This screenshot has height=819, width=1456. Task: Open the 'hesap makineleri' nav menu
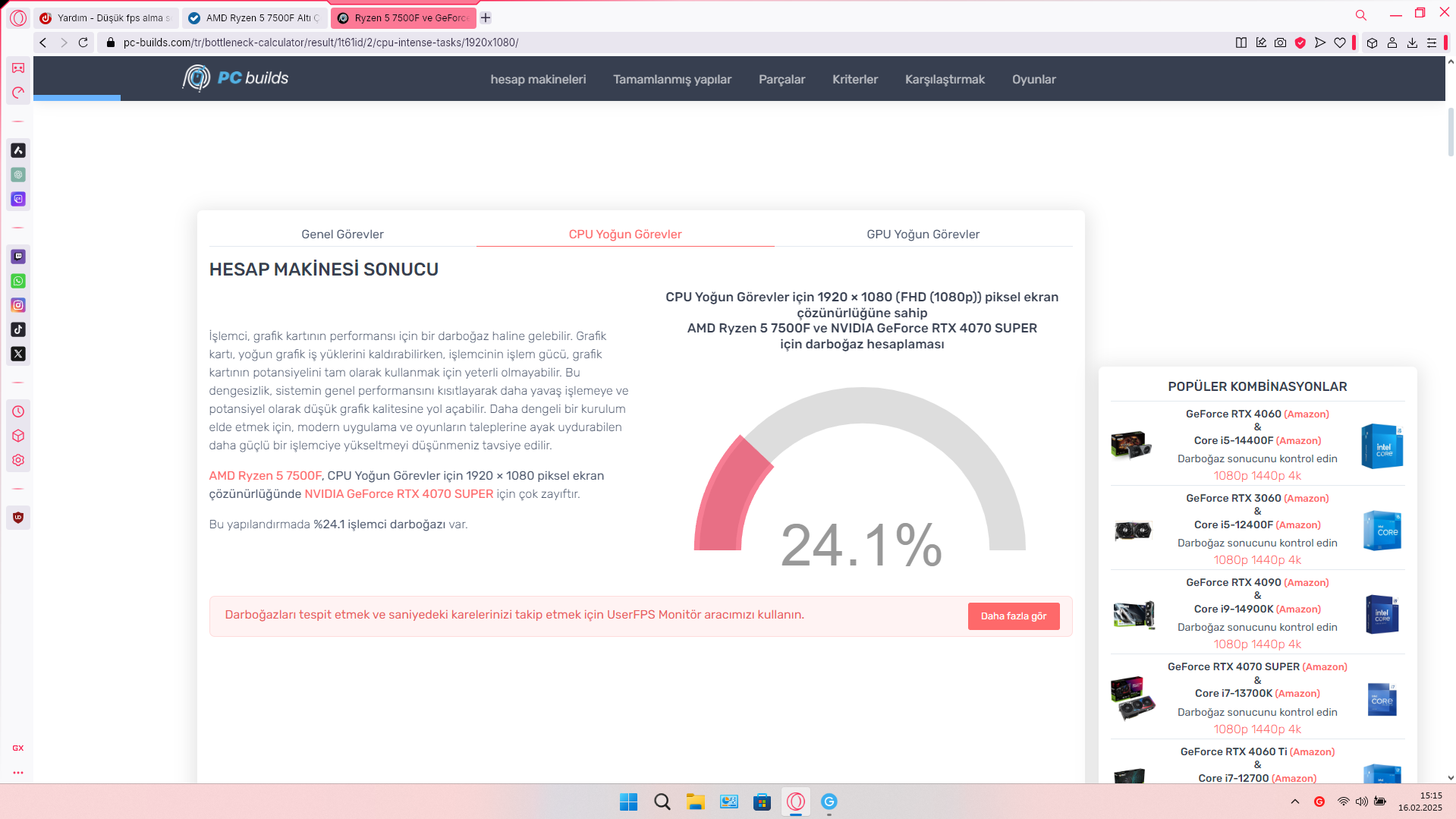click(538, 79)
